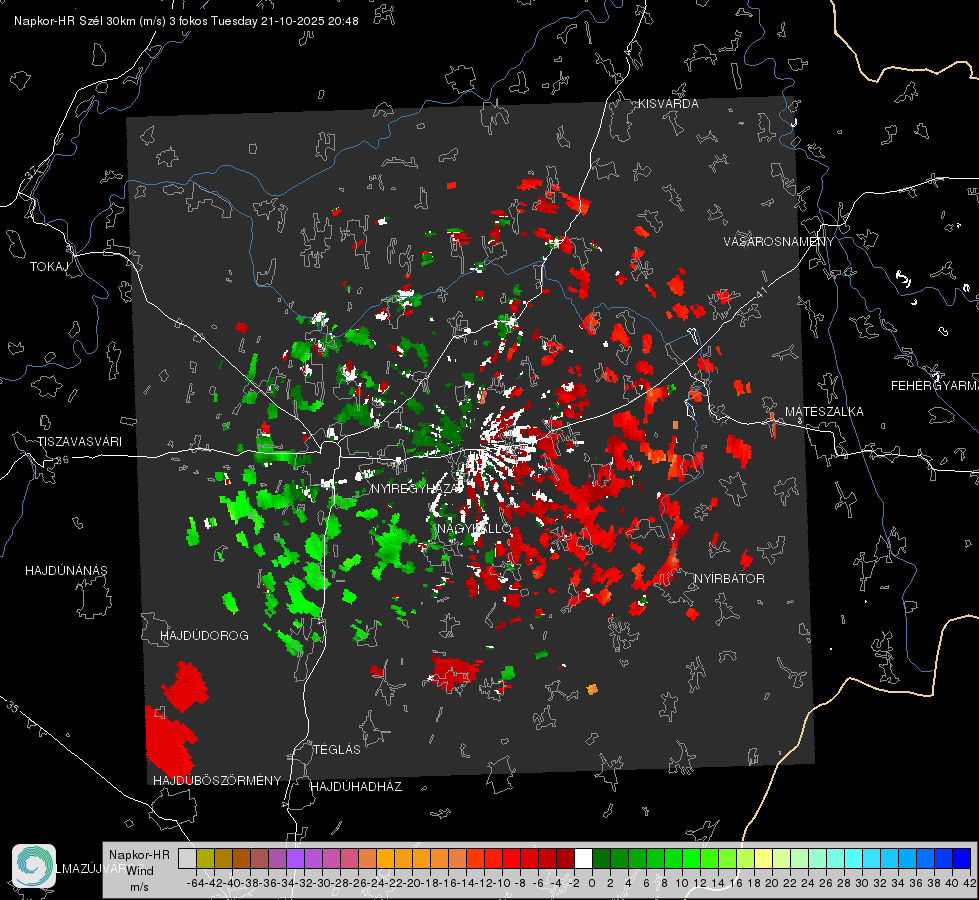The width and height of the screenshot is (979, 900).
Task: Click the small orange echo south of Nagykálló
Action: tap(592, 690)
